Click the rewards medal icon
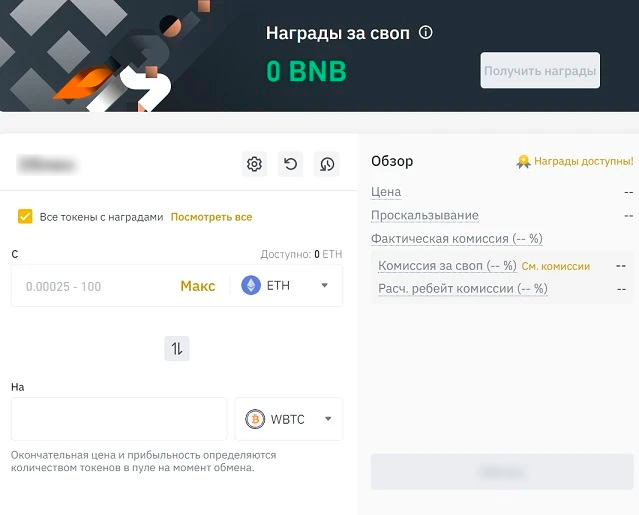 point(523,162)
